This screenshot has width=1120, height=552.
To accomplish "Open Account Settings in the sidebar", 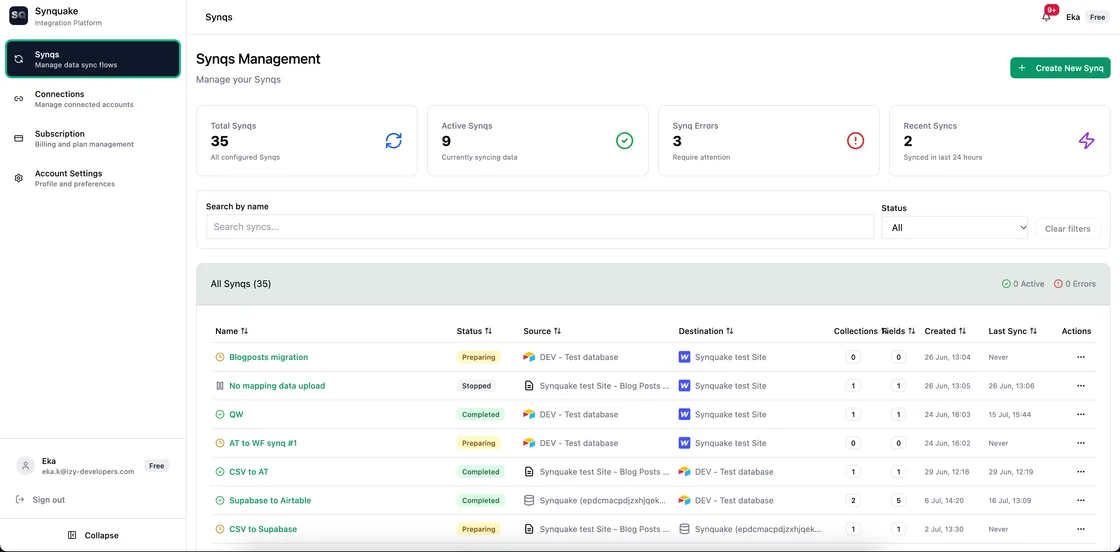I will point(93,179).
